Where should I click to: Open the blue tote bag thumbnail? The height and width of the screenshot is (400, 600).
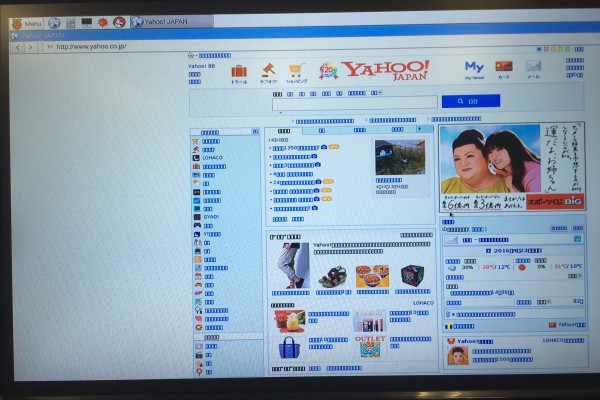point(289,347)
